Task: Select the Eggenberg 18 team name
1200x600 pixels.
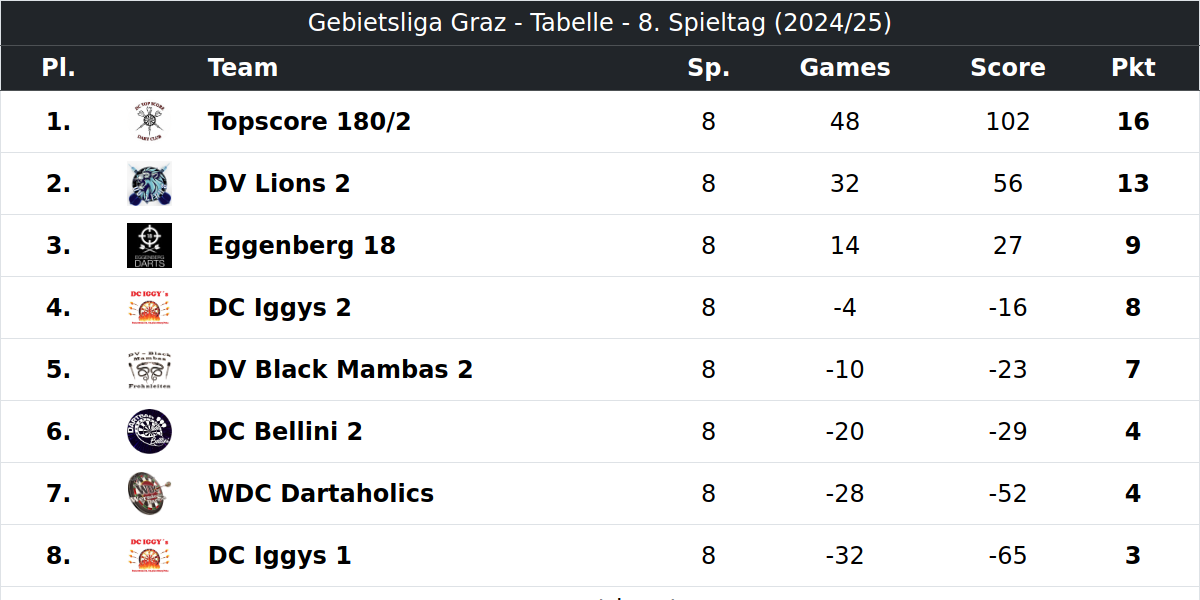Action: [x=302, y=246]
